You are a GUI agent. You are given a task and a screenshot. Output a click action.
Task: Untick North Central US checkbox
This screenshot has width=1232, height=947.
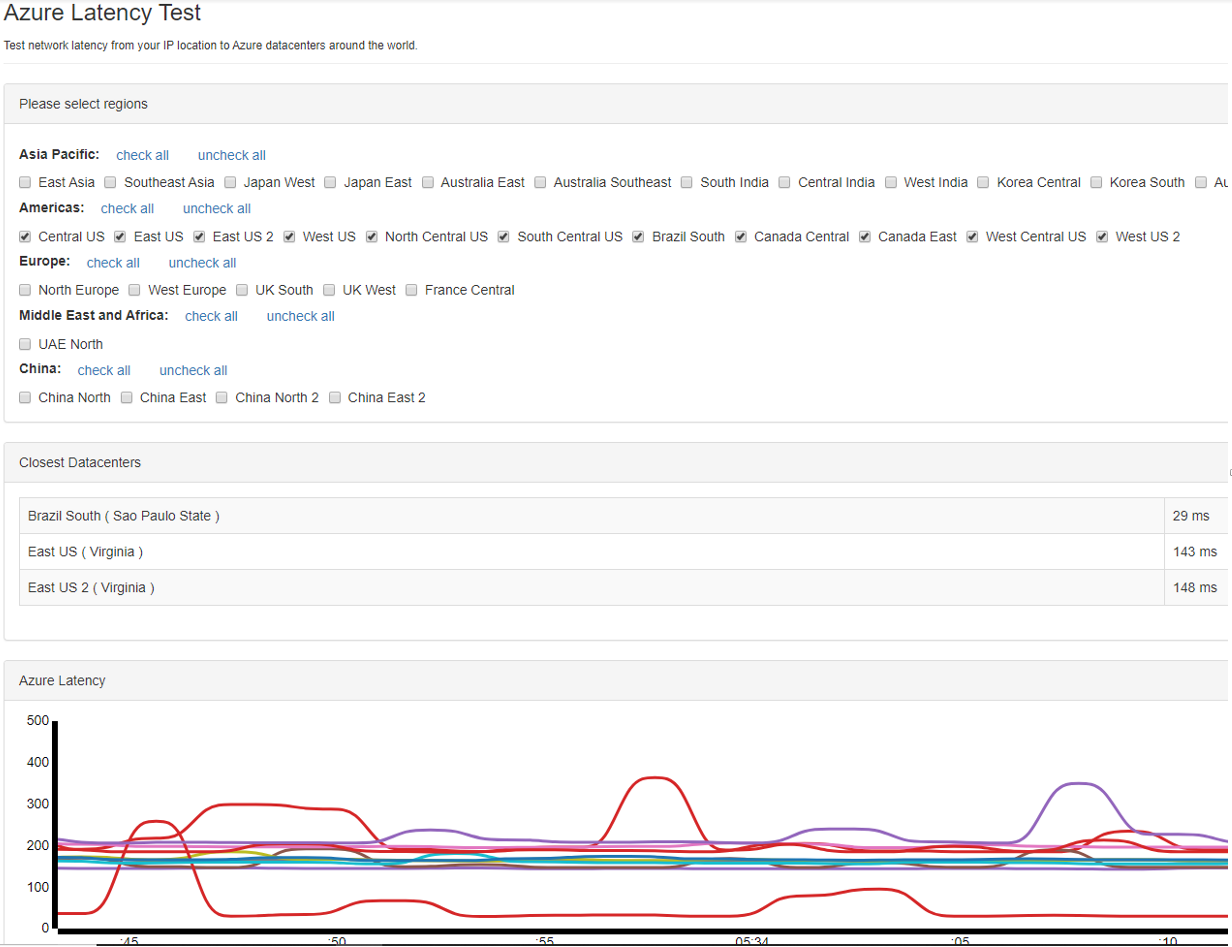click(371, 237)
